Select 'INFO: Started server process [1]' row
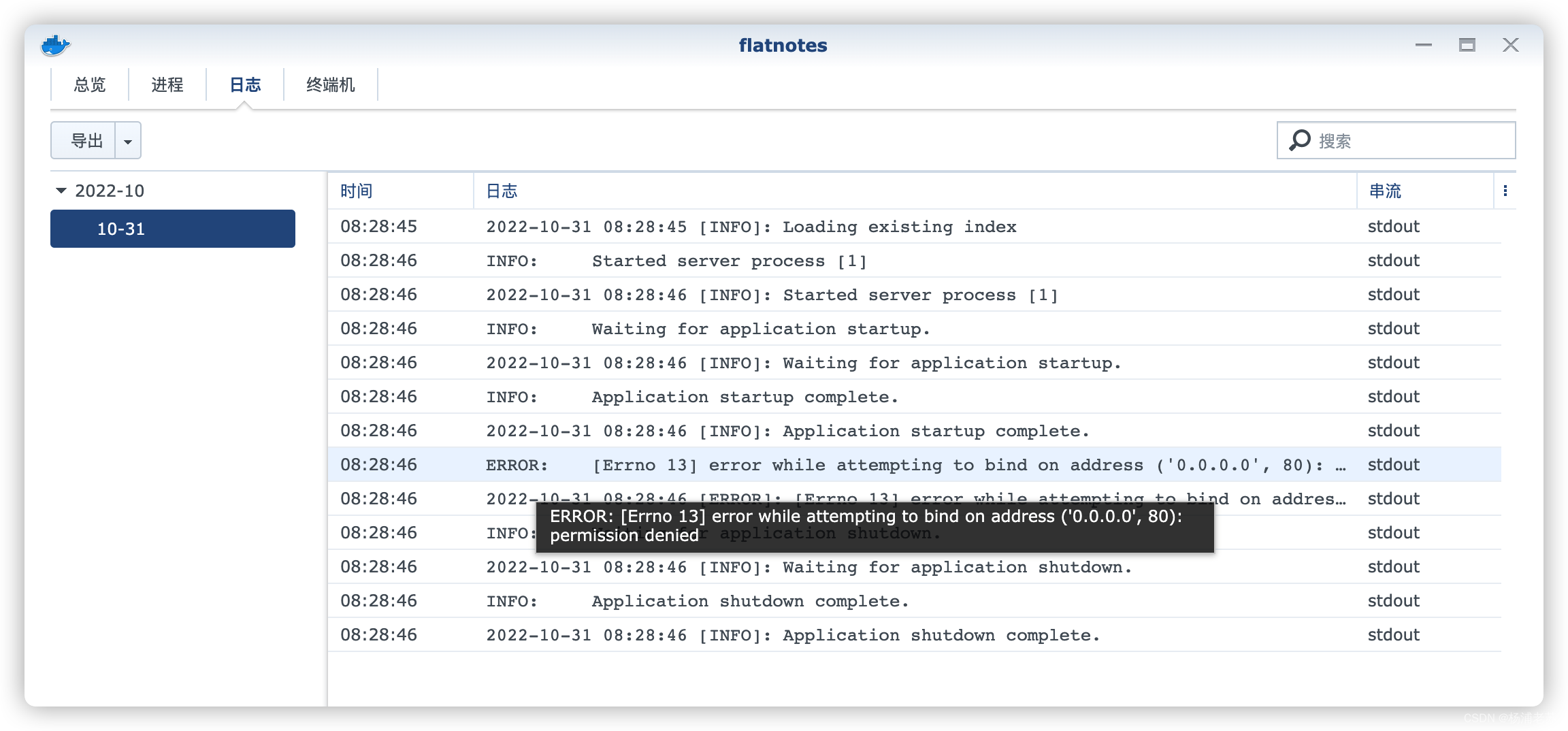The height and width of the screenshot is (731, 1568). [x=915, y=261]
